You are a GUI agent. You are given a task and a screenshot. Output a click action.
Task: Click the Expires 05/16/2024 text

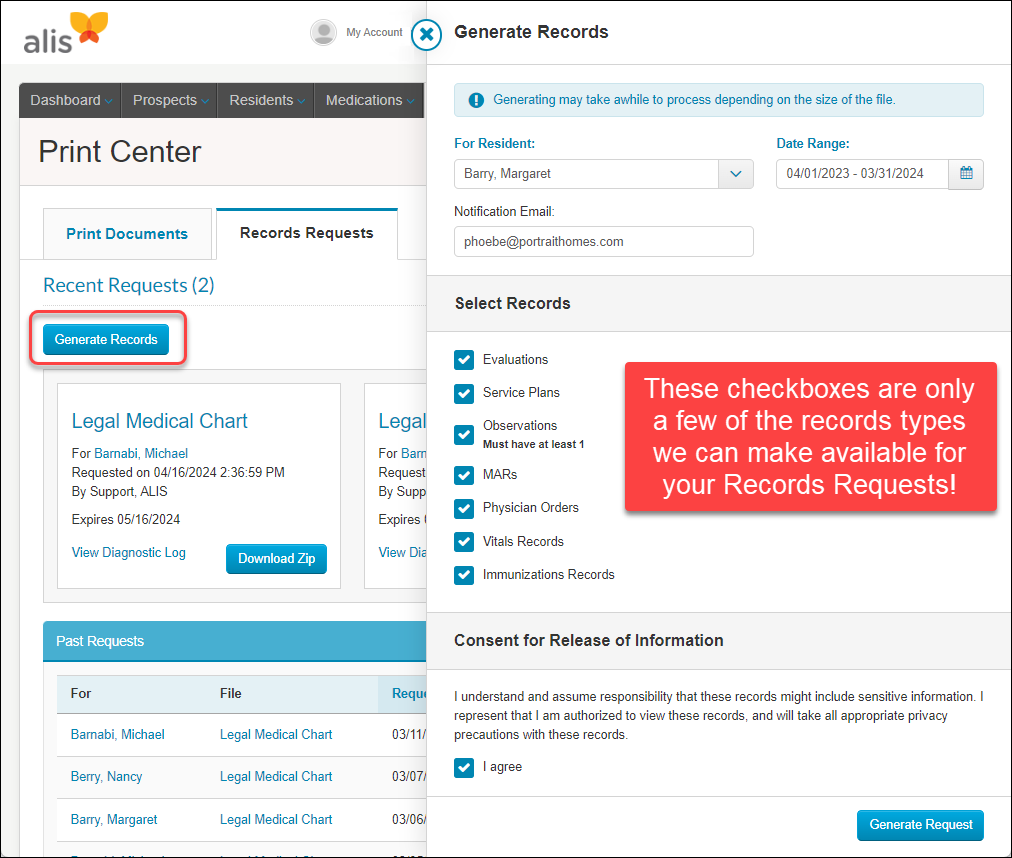126,520
